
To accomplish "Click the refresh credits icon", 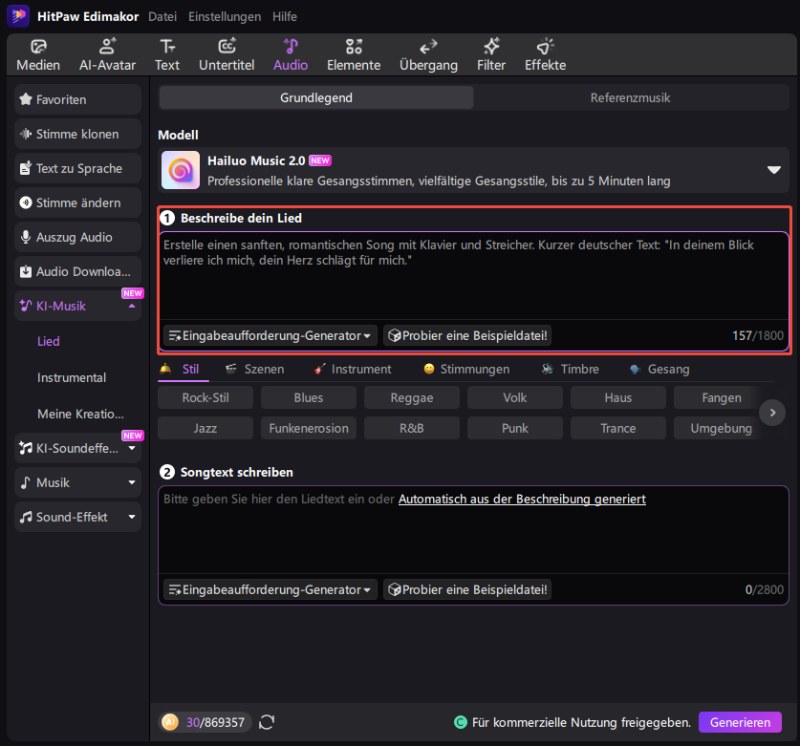I will click(267, 722).
